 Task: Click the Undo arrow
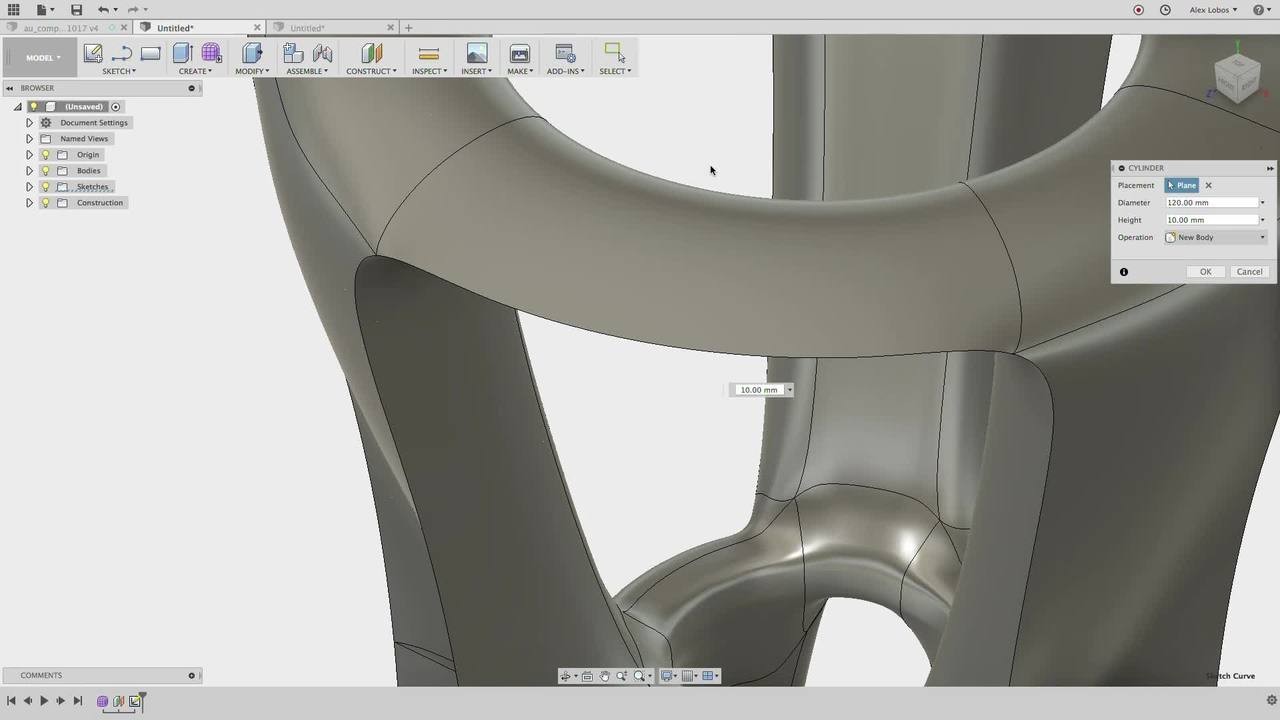coord(103,9)
